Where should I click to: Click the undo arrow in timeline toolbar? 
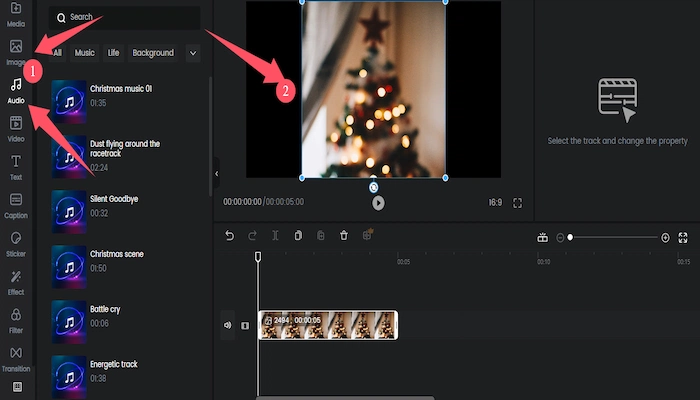(229, 236)
